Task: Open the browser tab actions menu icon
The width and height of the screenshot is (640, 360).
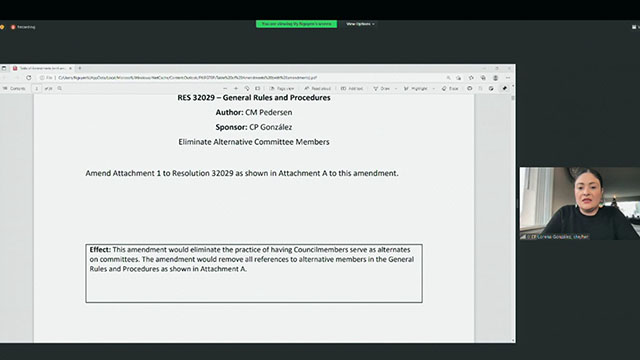Action: click(4, 68)
